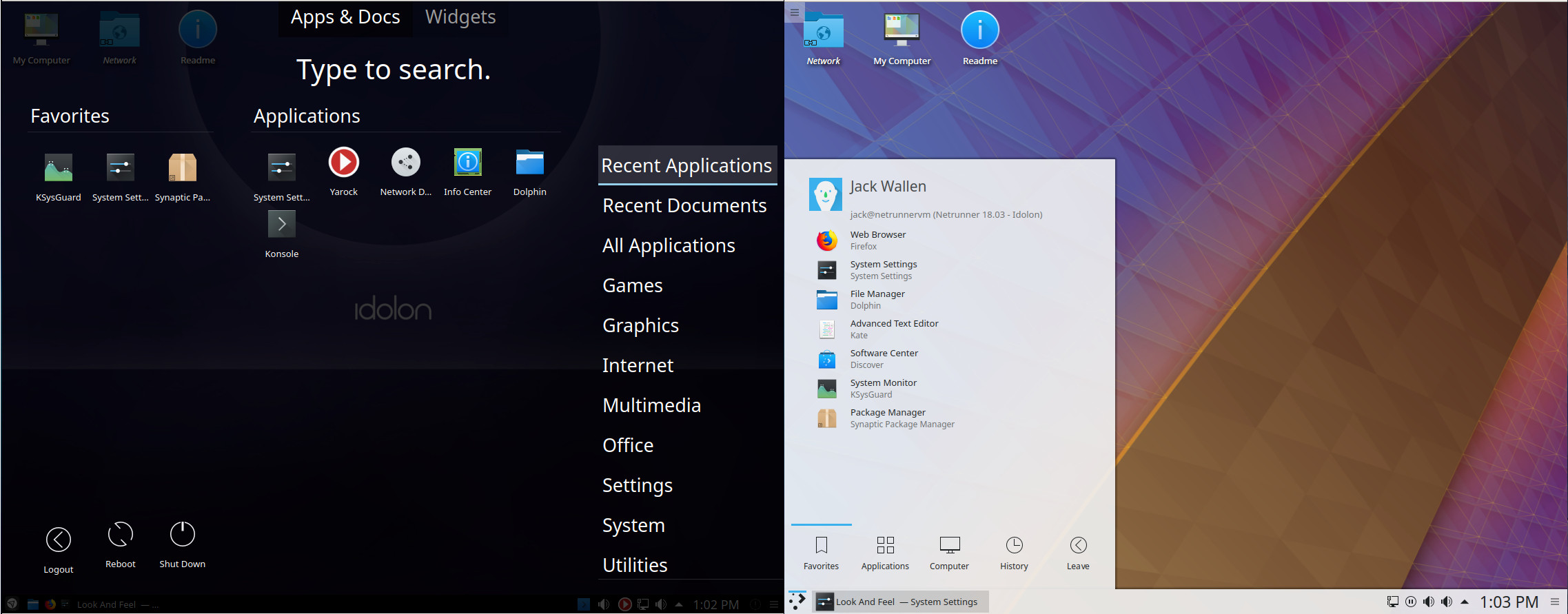Click the Type to search field
Viewport: 1568px width, 614px height.
(x=394, y=70)
